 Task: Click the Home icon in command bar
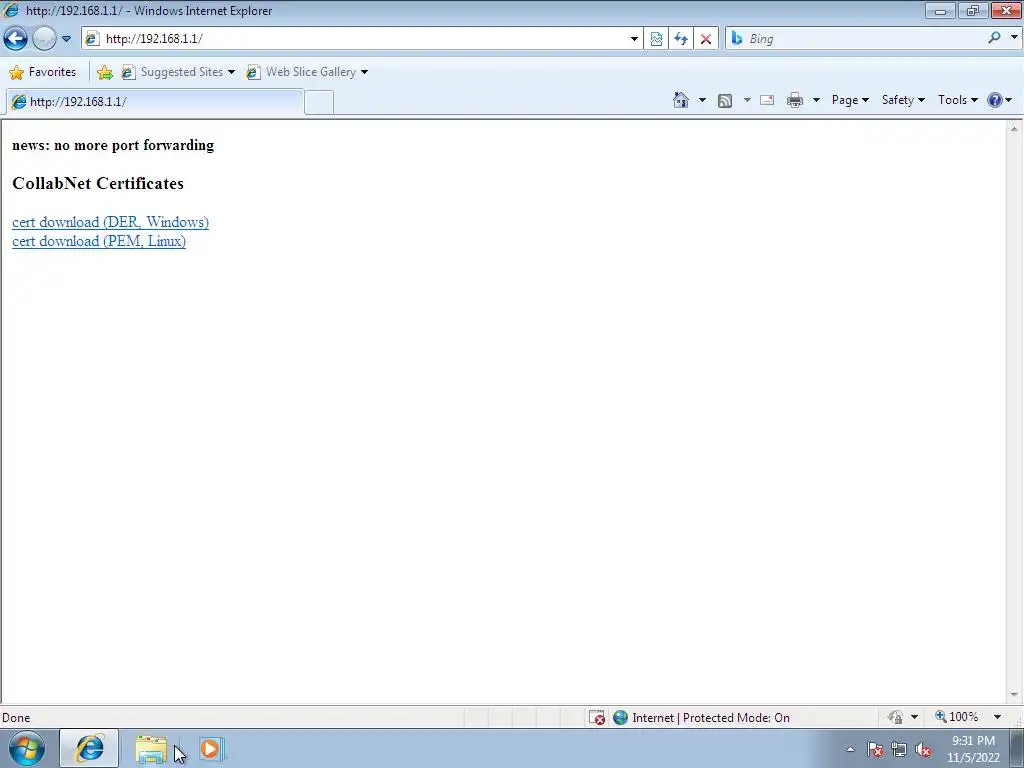pyautogui.click(x=681, y=100)
